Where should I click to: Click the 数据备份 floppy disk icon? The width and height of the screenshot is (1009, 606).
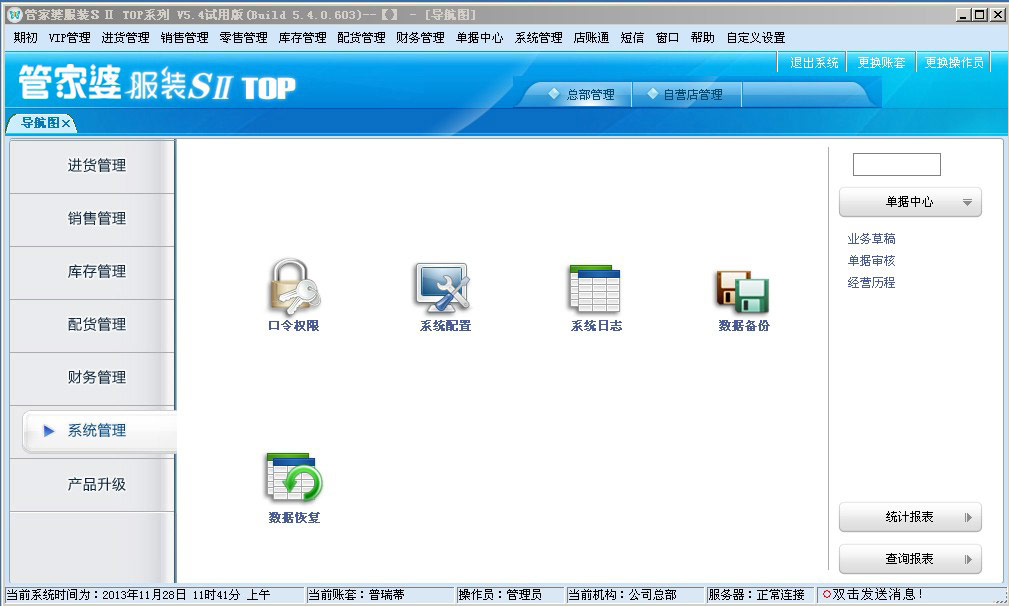[743, 290]
